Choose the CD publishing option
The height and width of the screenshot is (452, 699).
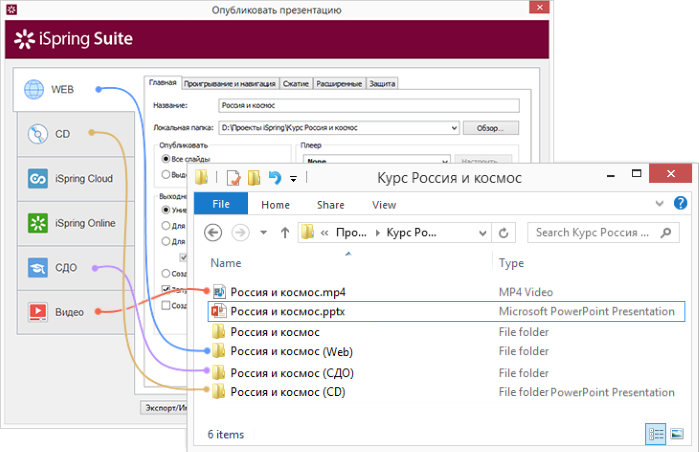[76, 134]
